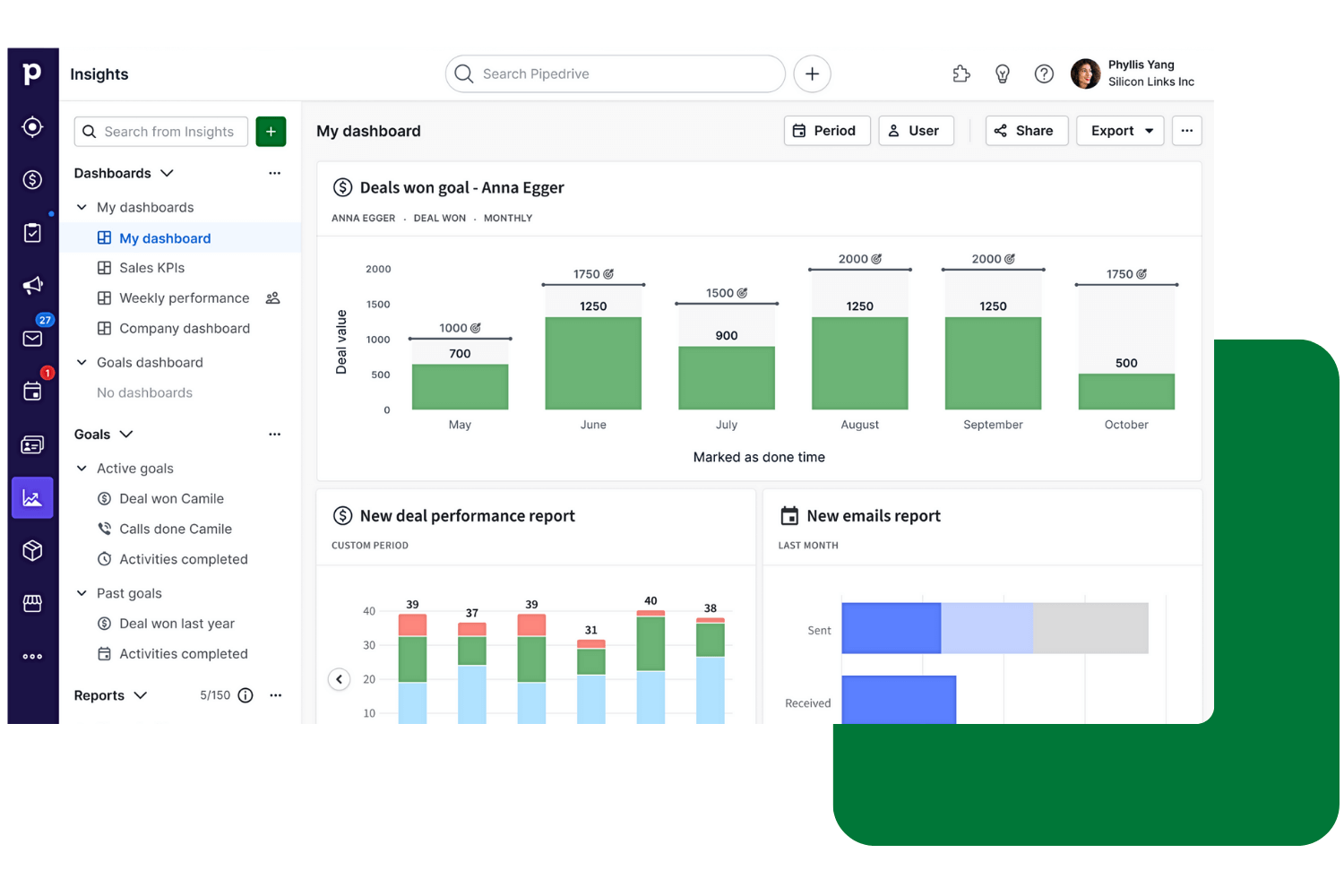Open Marketplace storefront icon in sidebar
1344x896 pixels.
[32, 604]
